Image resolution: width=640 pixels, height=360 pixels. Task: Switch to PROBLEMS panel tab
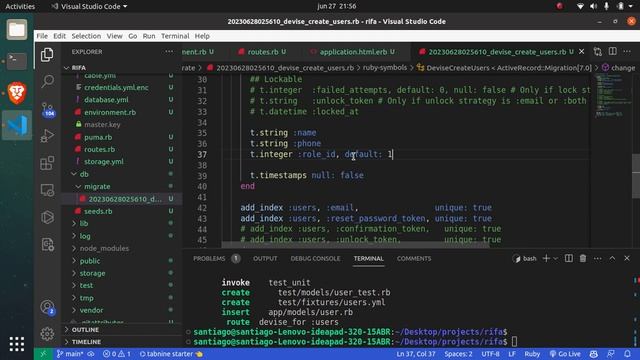point(209,258)
